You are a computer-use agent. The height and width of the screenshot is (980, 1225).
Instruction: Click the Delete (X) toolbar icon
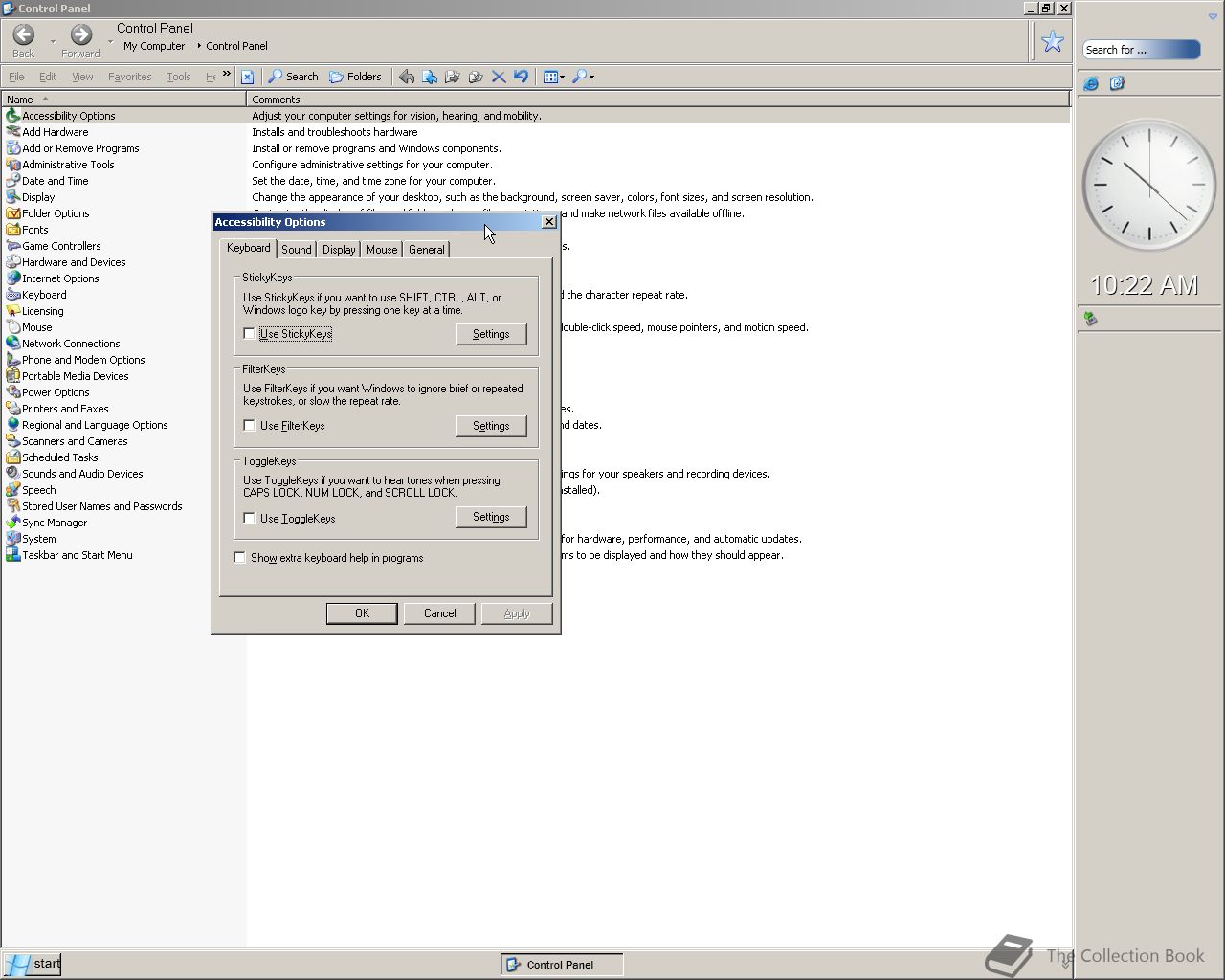(x=499, y=77)
